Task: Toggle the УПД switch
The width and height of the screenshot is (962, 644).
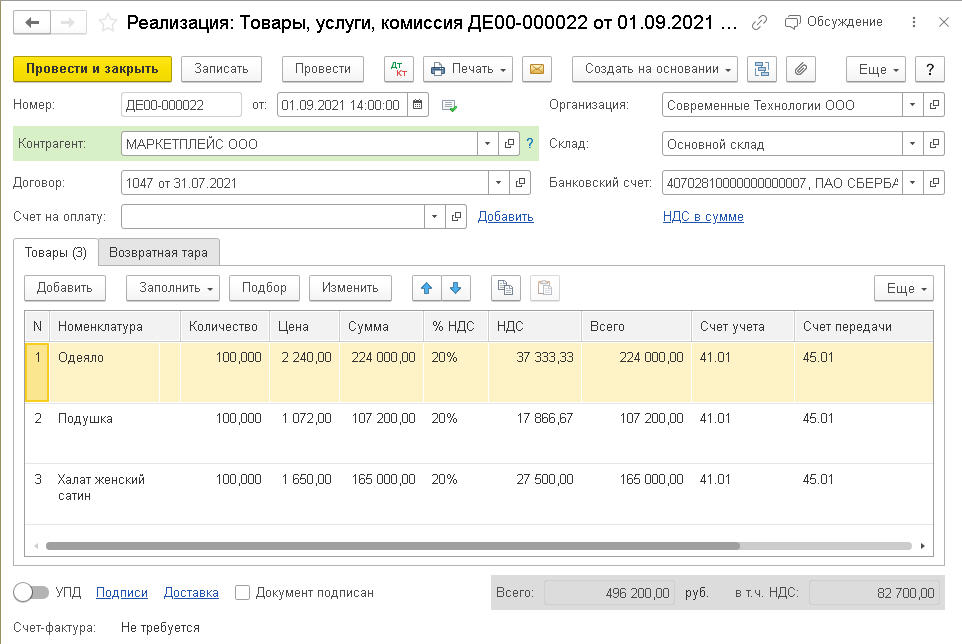Action: 31,592
